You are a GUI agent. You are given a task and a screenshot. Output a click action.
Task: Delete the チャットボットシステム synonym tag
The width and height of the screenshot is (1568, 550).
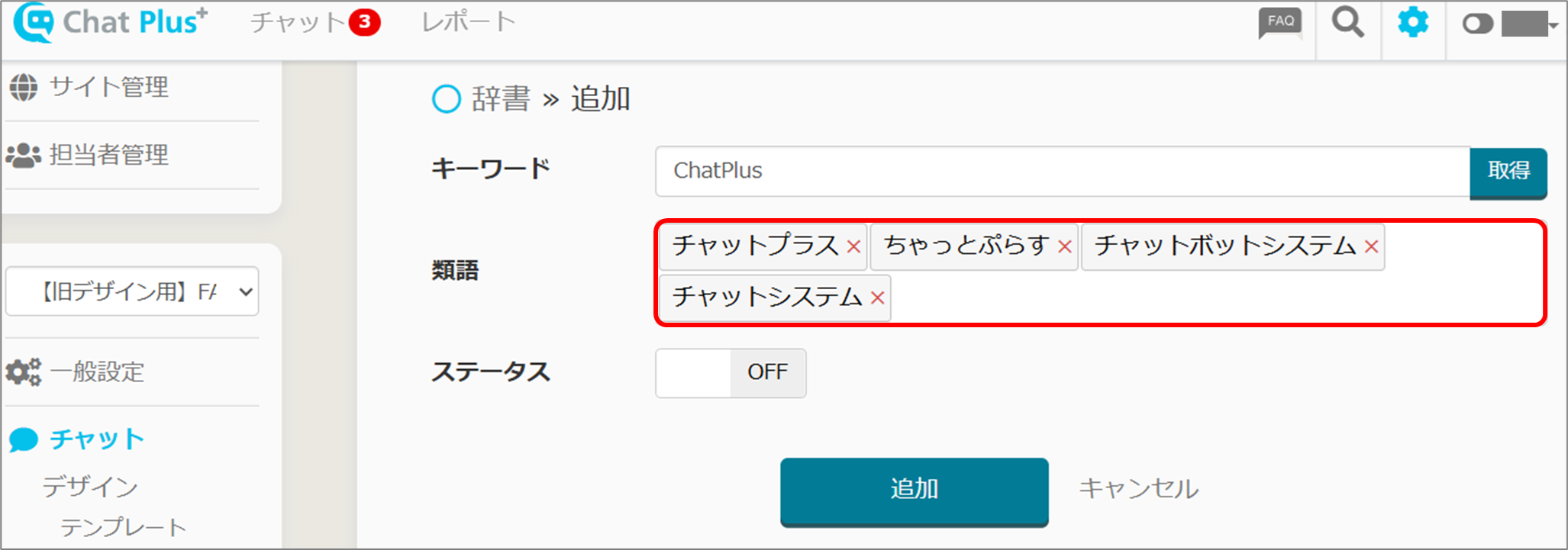tap(1371, 247)
